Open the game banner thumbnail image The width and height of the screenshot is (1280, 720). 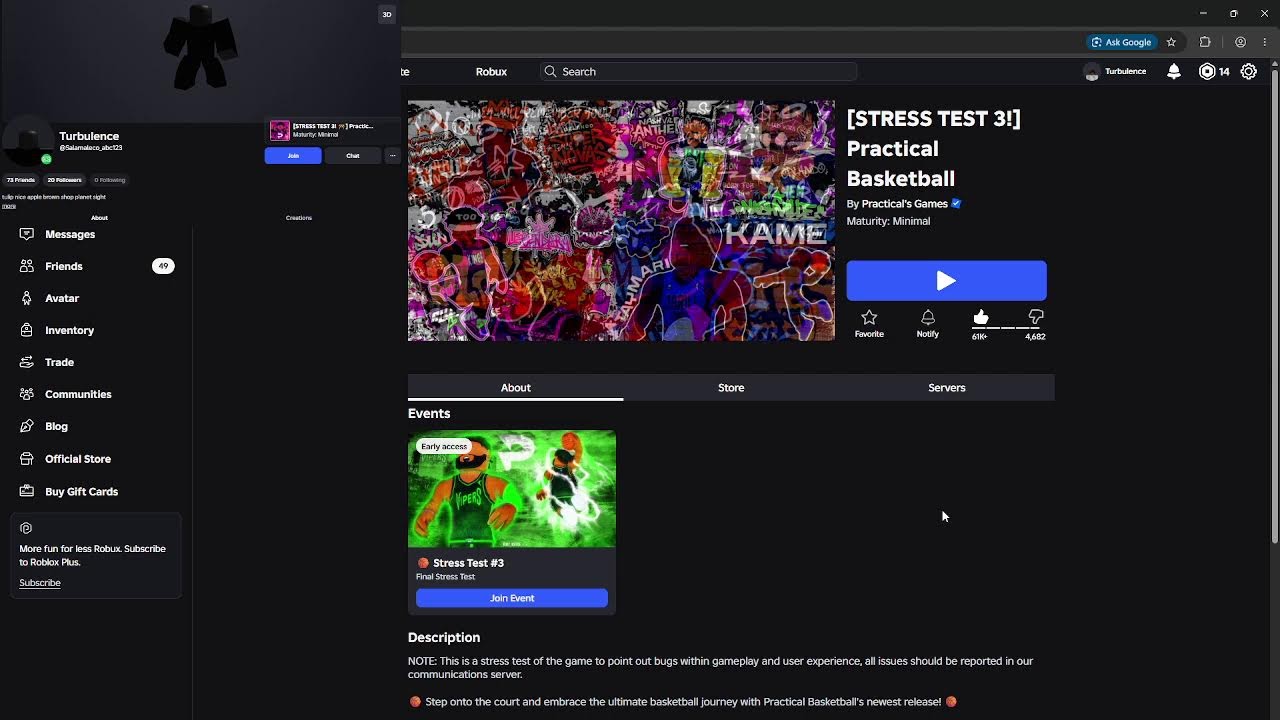coord(621,220)
